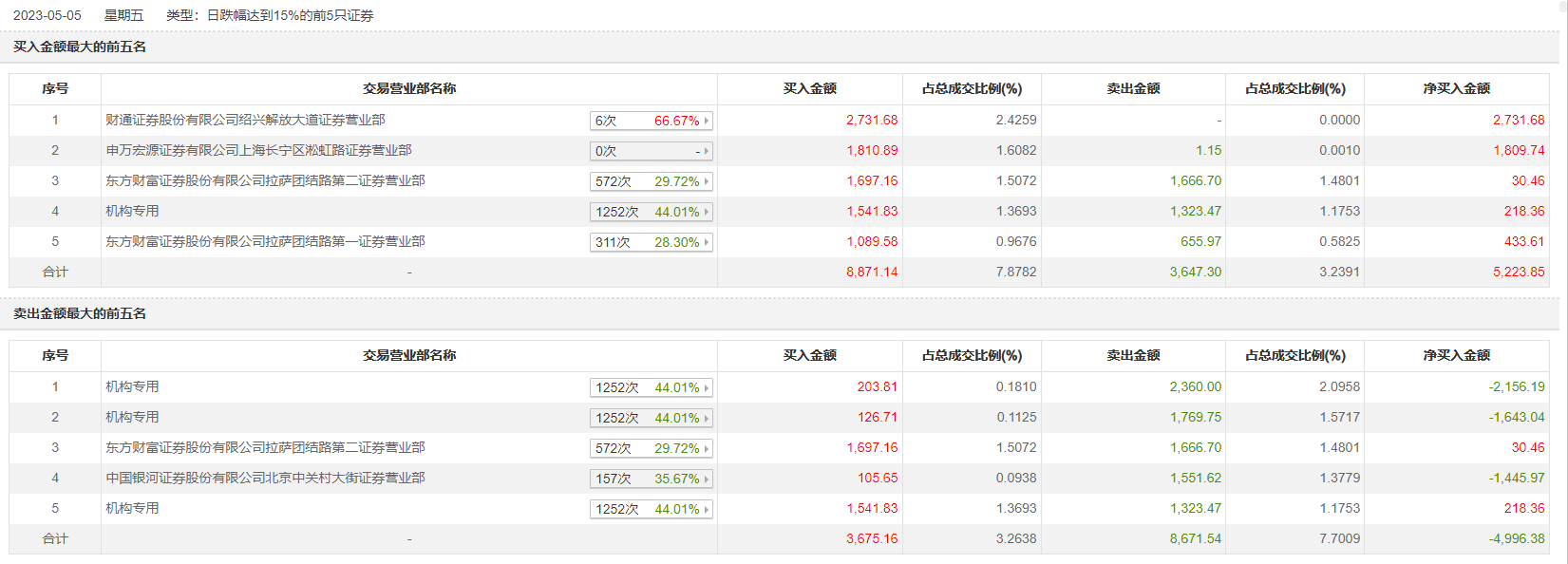
Task: Open 财通证券绍兴解放大道证券营业部 link
Action: point(245,120)
